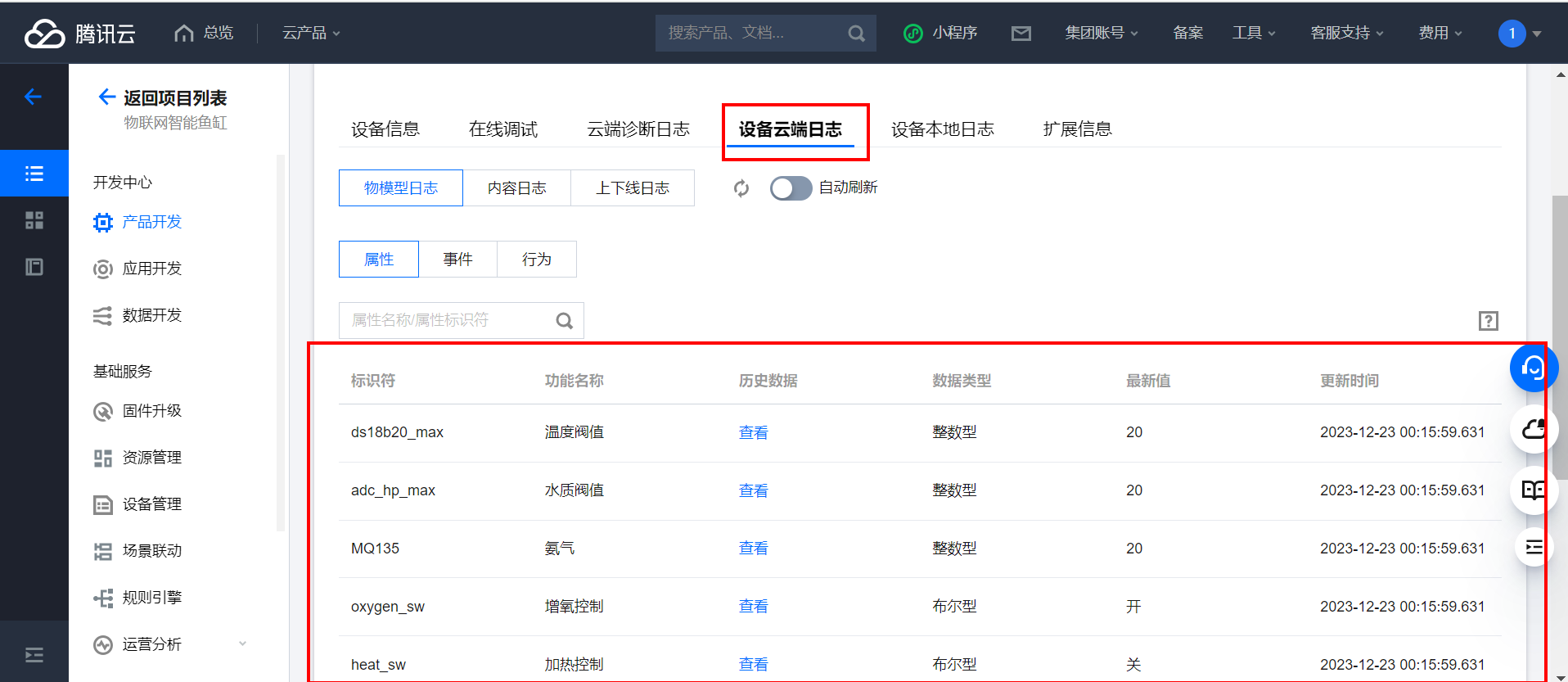
Task: Click the search magnifier in attribute field
Action: 565,321
